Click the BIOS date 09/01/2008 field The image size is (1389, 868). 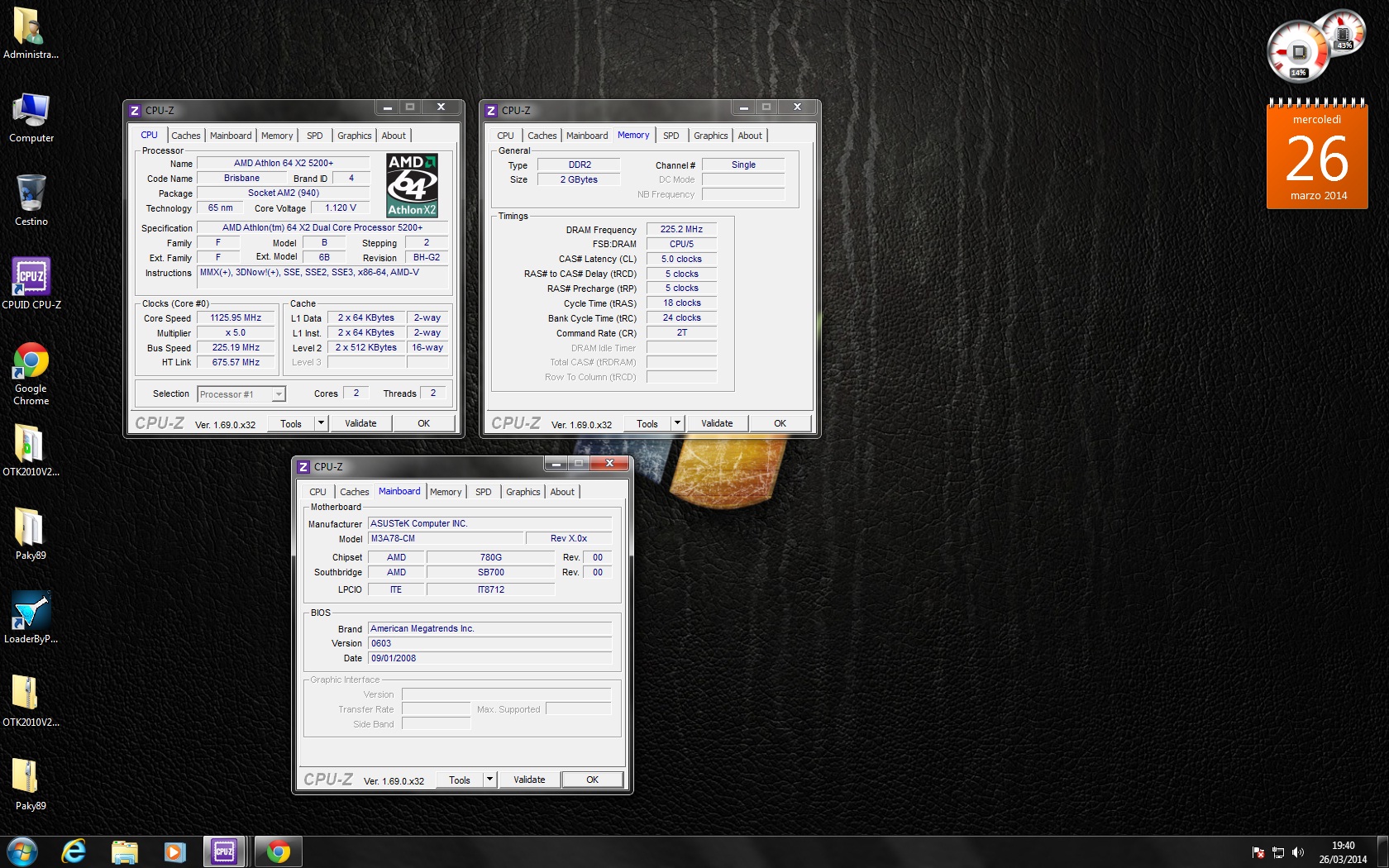click(489, 658)
